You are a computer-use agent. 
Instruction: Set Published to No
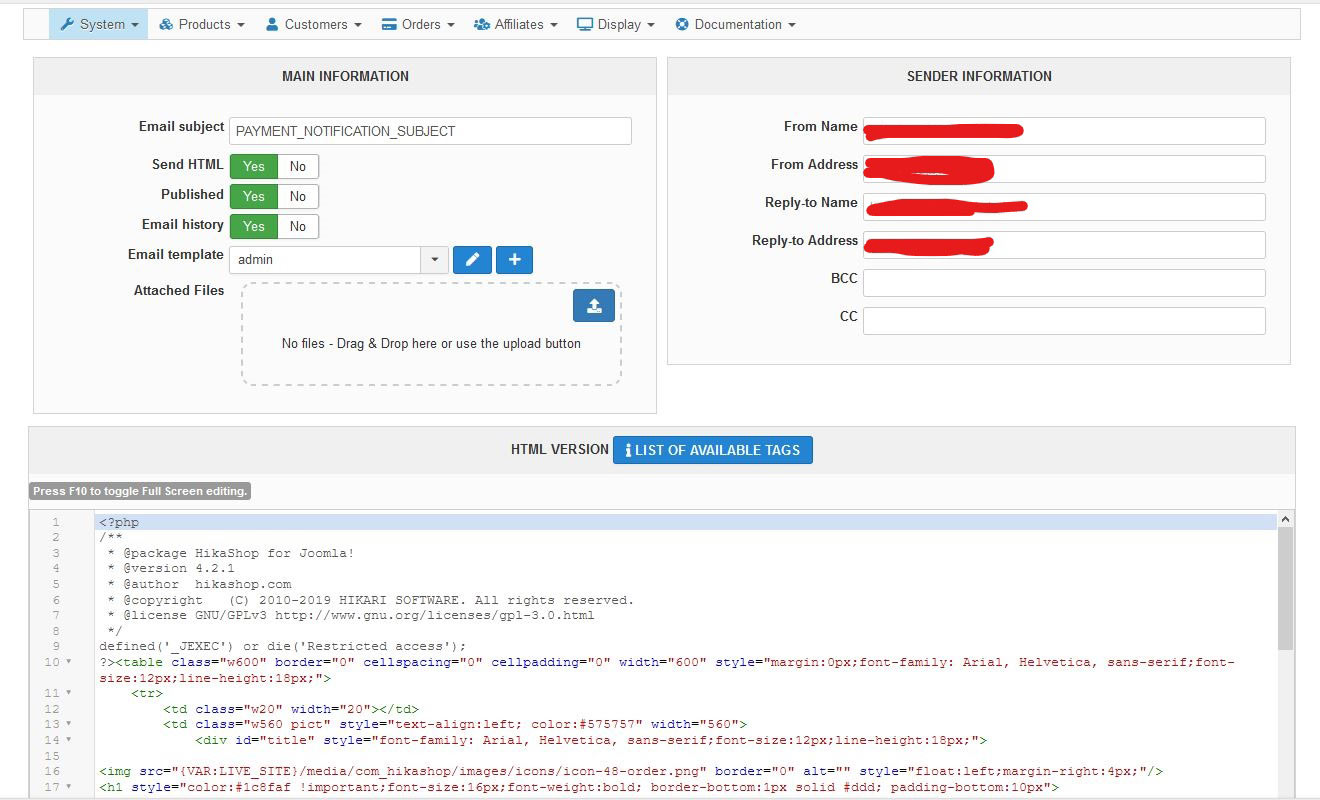pyautogui.click(x=298, y=196)
